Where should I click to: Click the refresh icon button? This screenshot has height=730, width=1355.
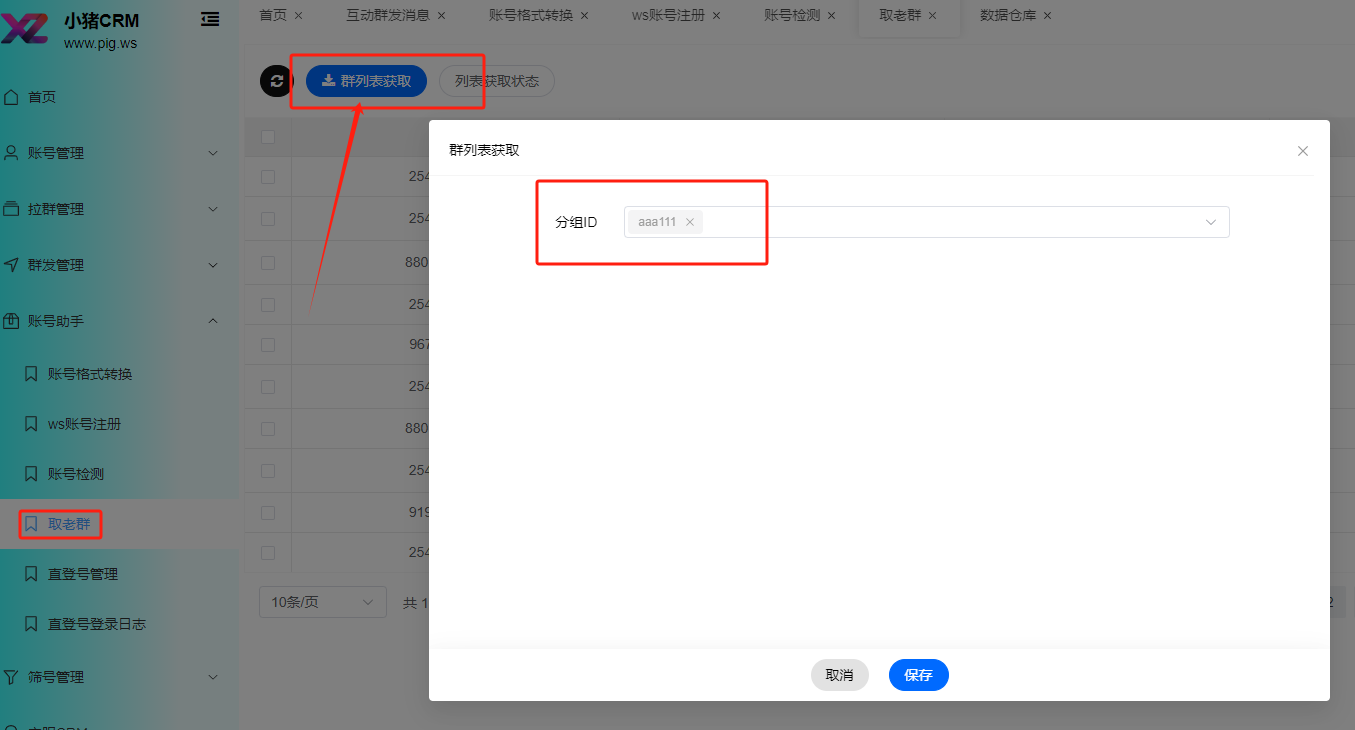[277, 81]
